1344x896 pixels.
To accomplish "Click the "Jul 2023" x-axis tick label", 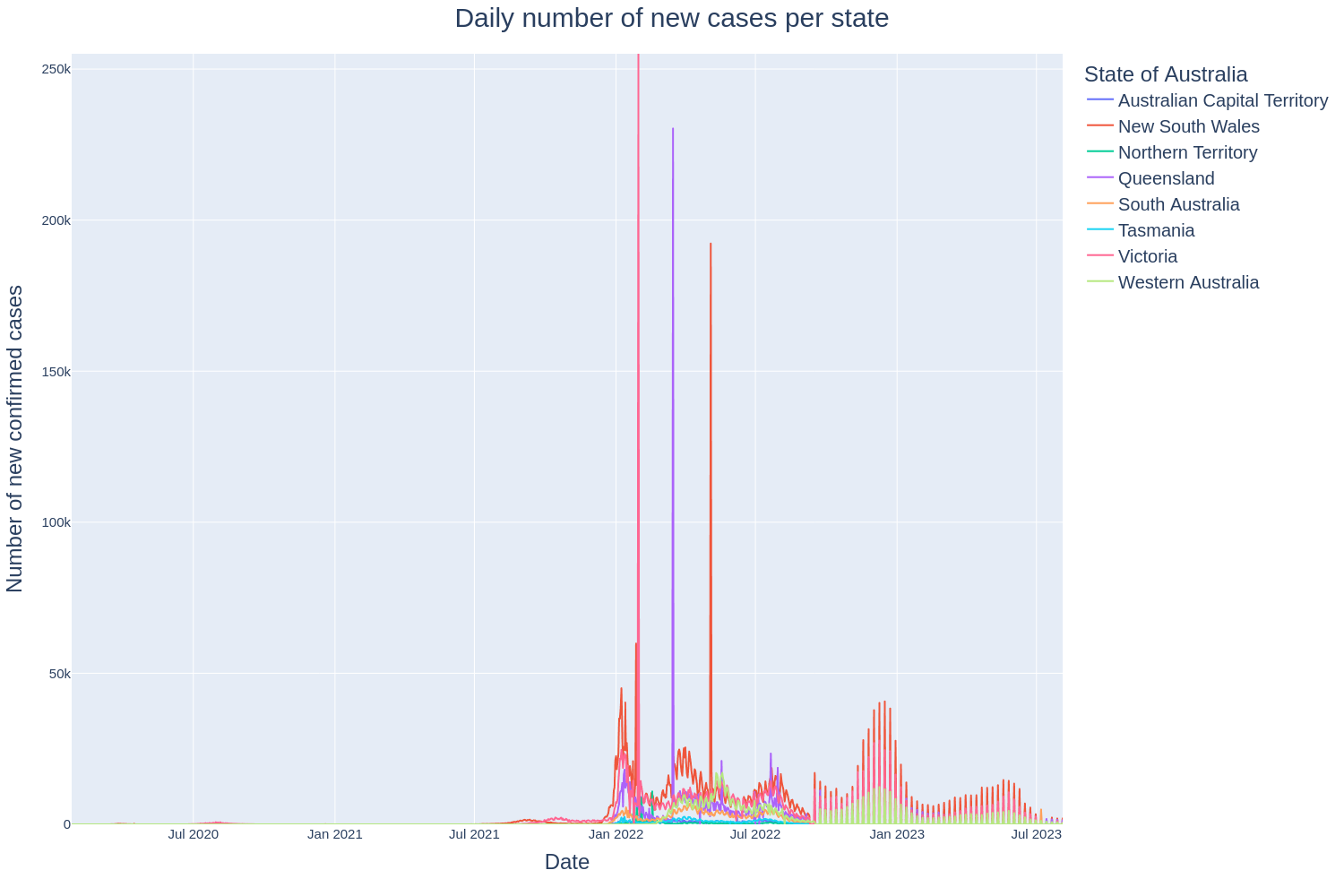I will [1036, 835].
